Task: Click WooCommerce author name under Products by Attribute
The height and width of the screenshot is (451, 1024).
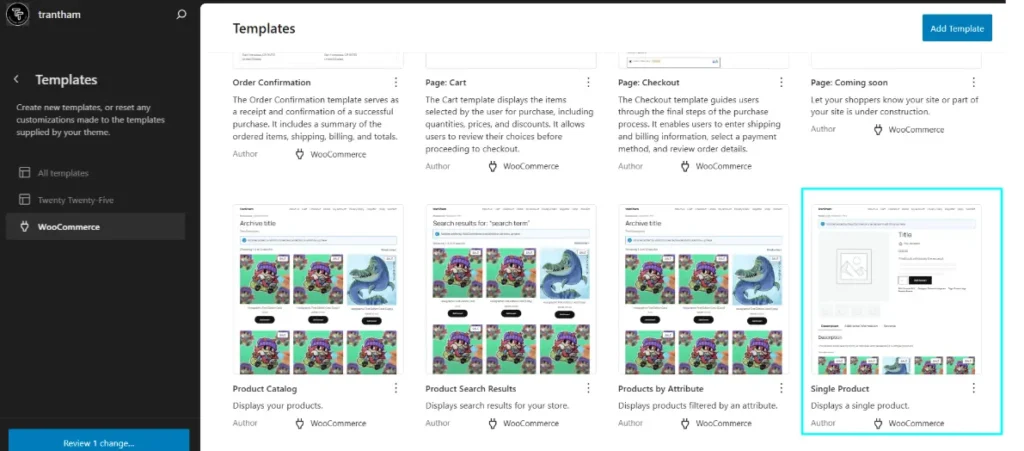Action: (724, 423)
